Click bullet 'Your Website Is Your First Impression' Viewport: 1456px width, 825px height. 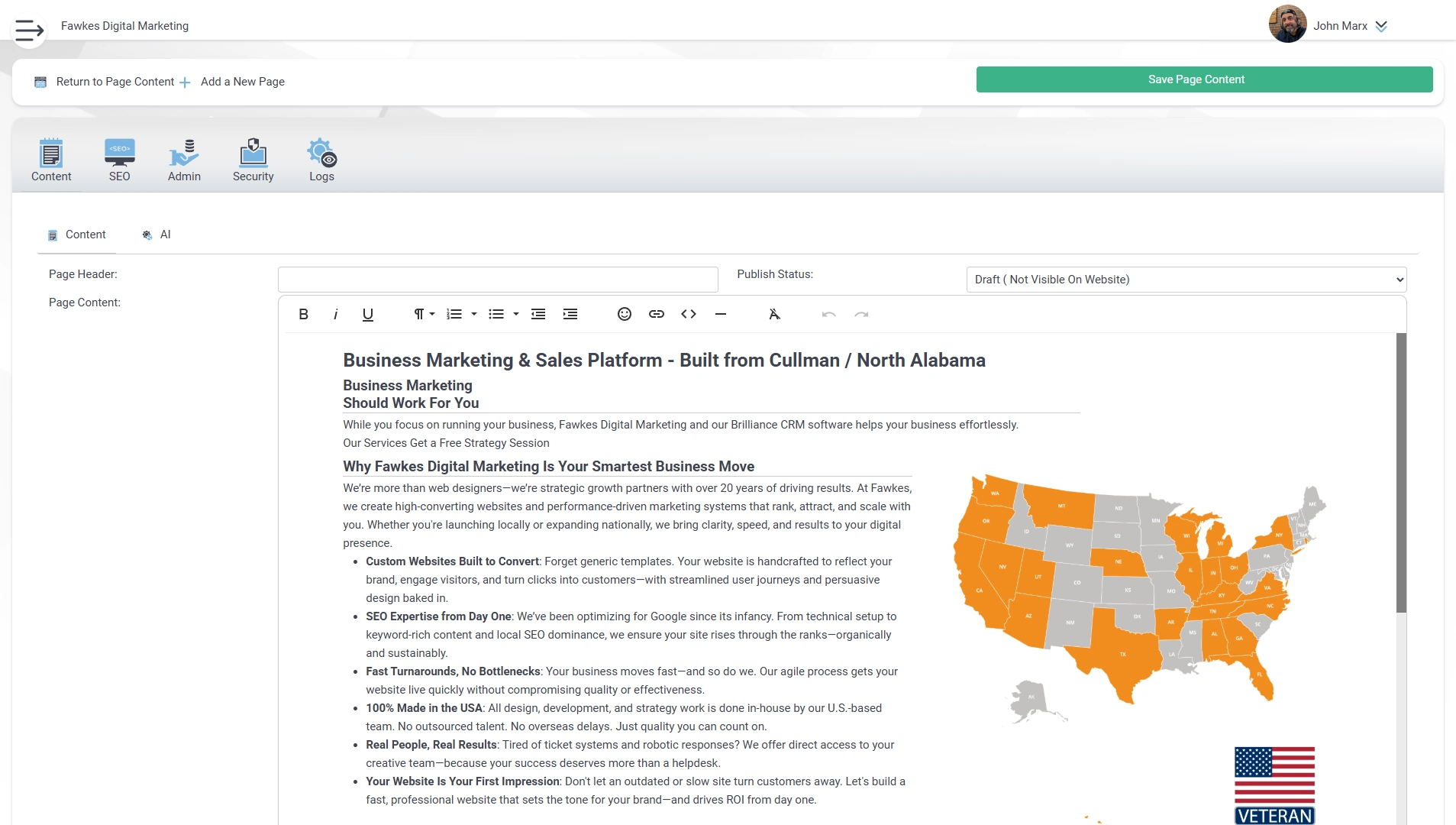point(463,781)
